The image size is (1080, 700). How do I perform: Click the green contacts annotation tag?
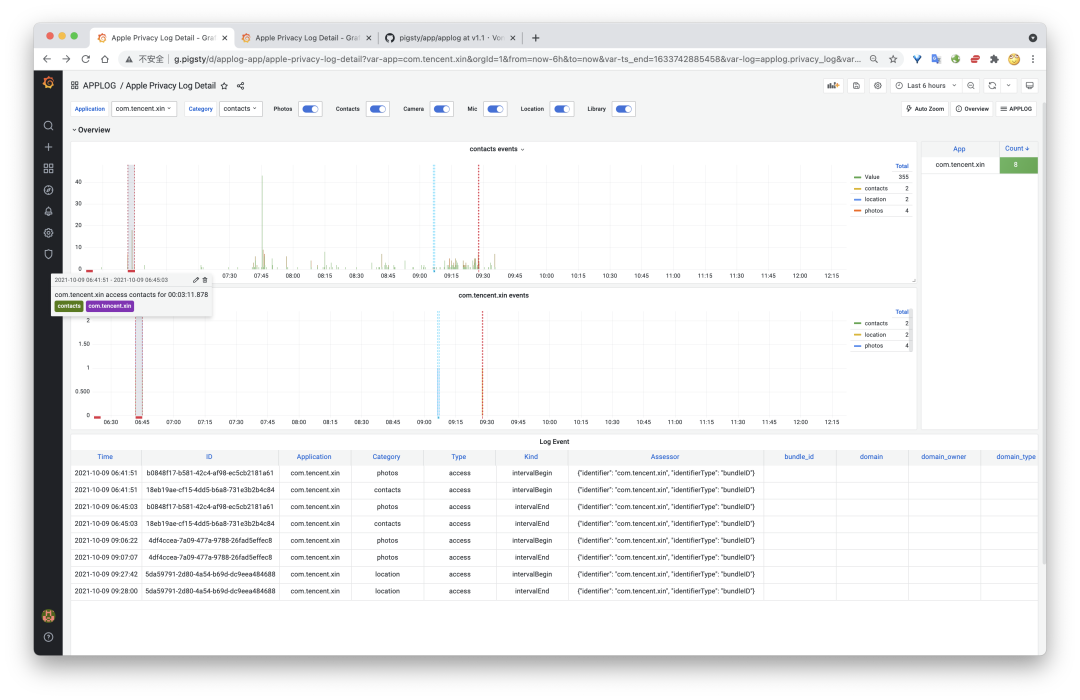click(x=69, y=306)
